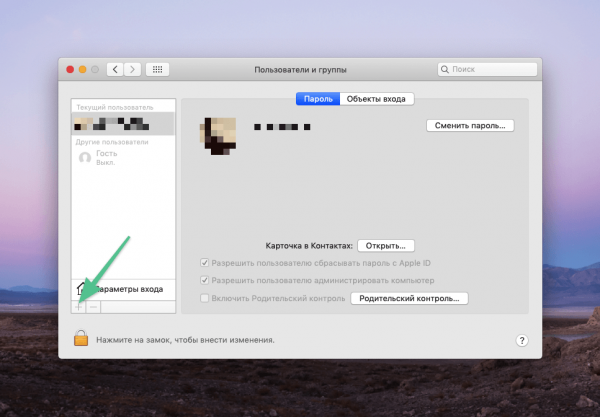Enable Включить Родительский контроль checkbox
Image resolution: width=600 pixels, height=417 pixels.
coord(204,298)
